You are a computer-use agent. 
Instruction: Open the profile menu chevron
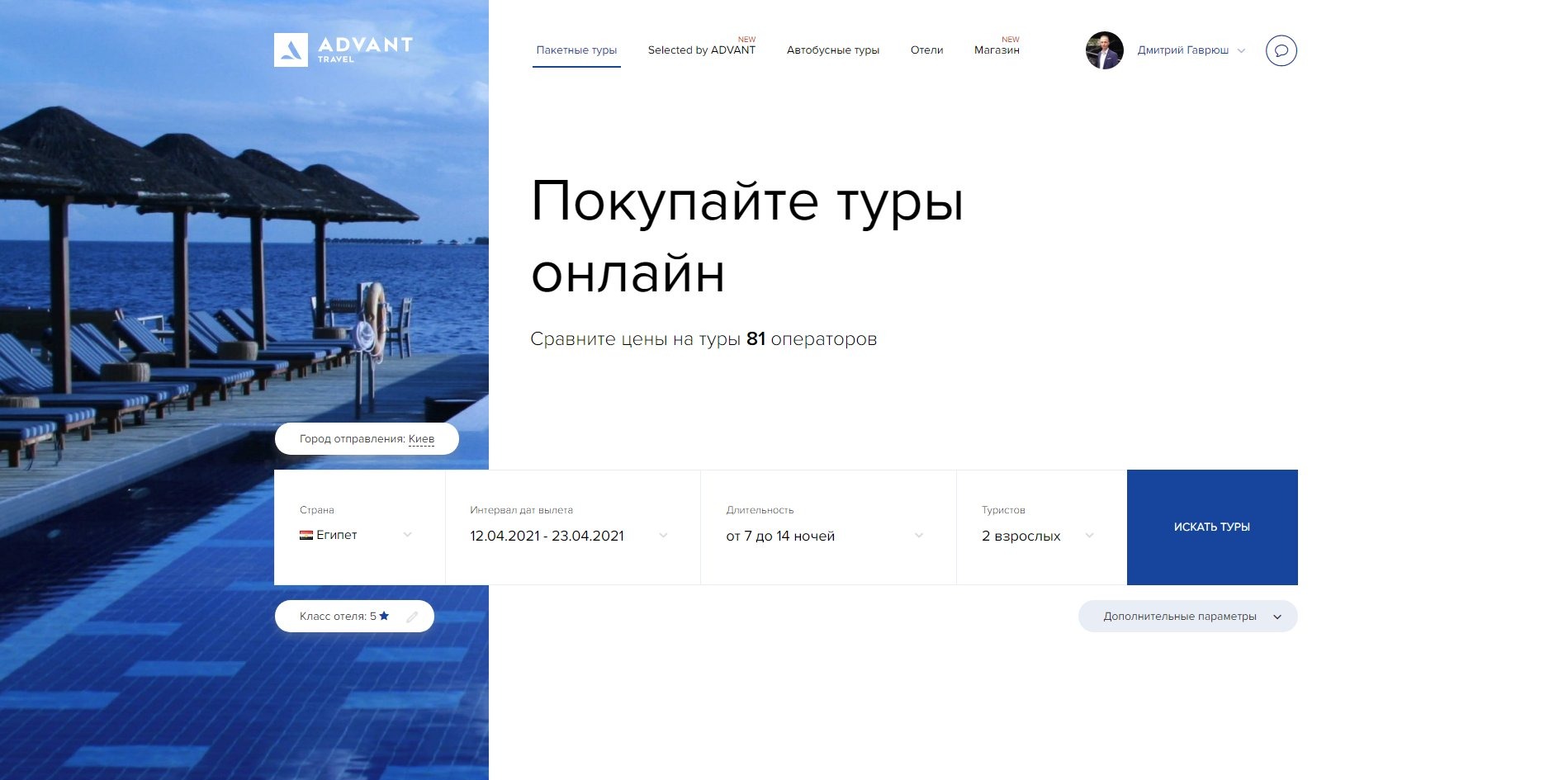pos(1241,50)
